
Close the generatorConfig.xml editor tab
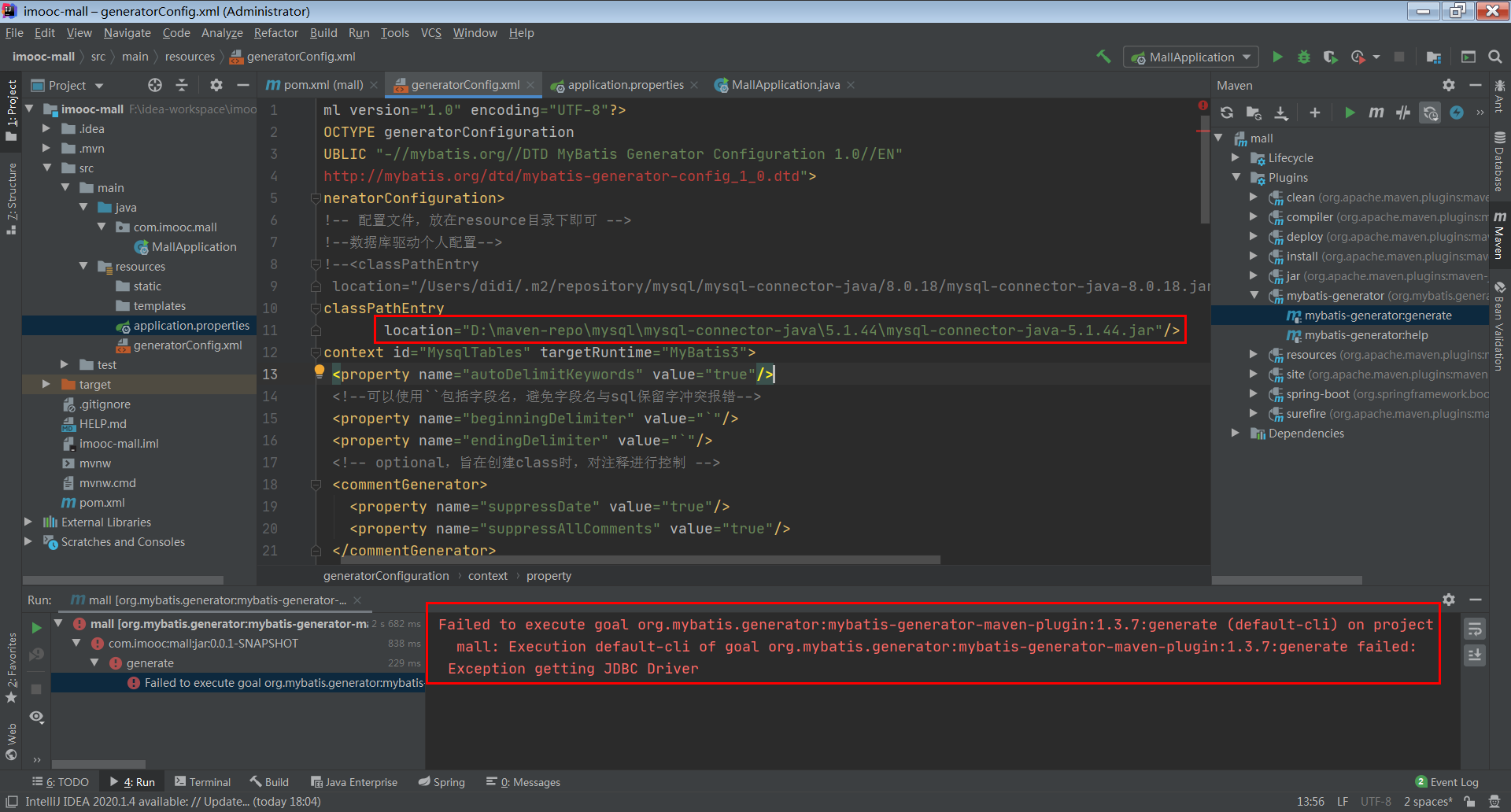[531, 85]
